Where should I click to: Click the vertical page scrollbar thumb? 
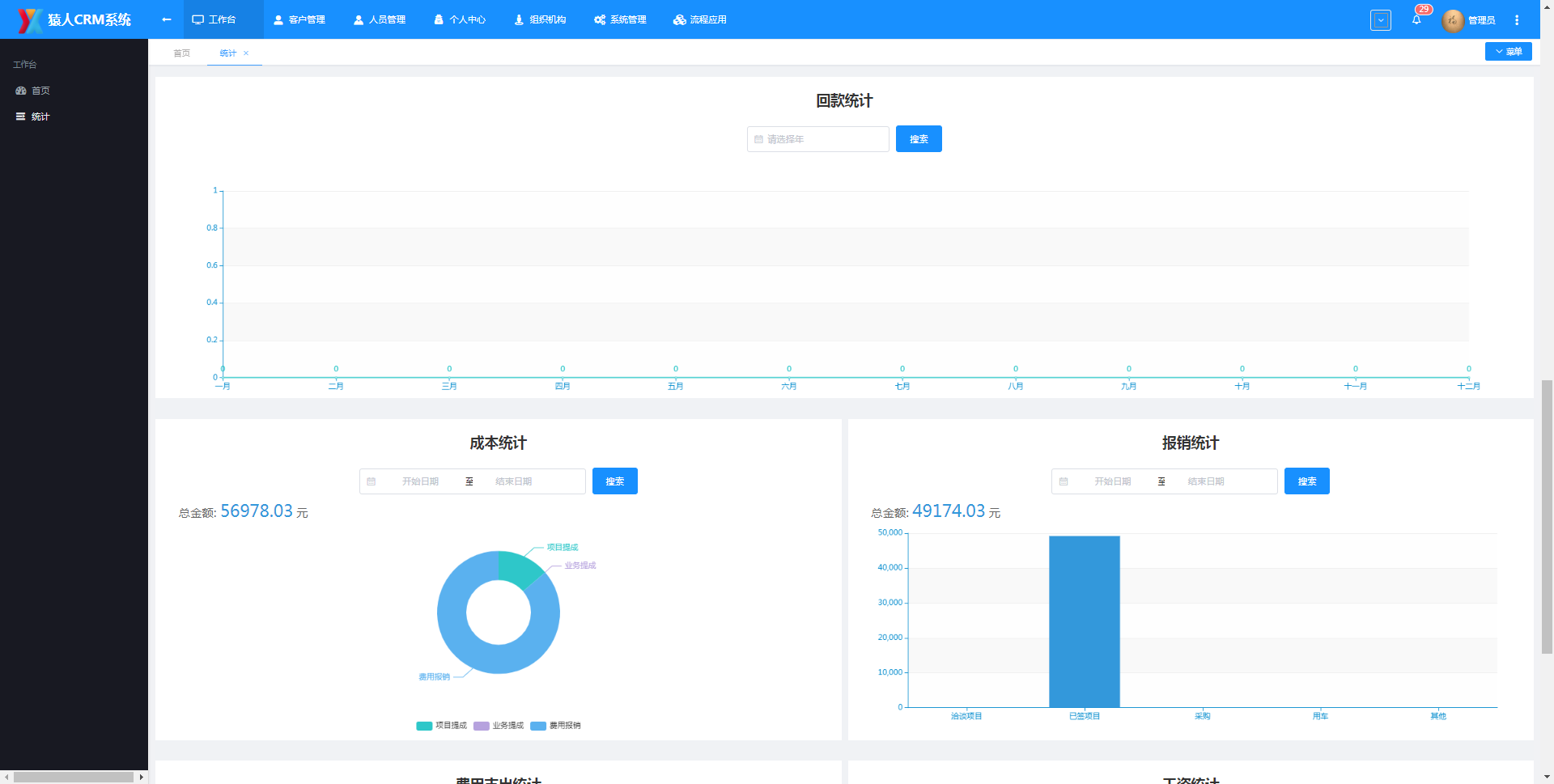coord(1547,516)
